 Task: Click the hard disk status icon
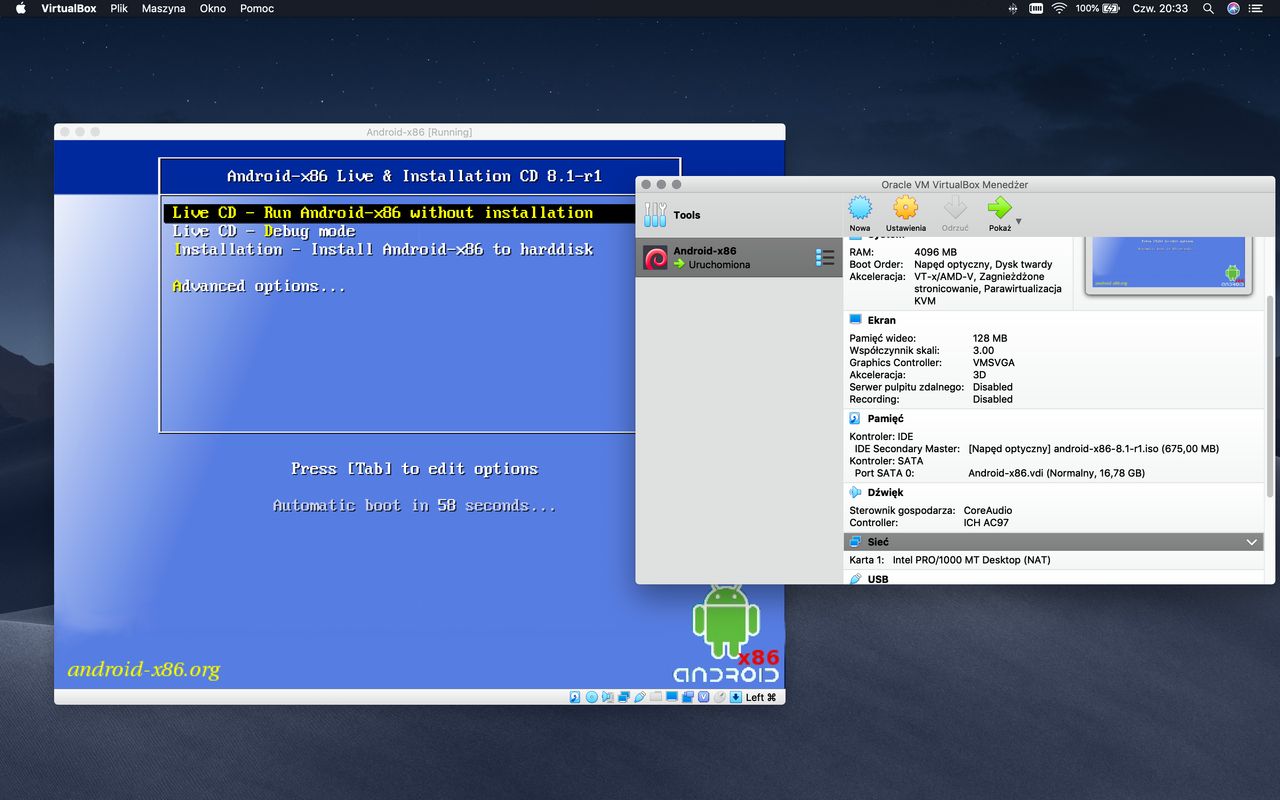573,697
